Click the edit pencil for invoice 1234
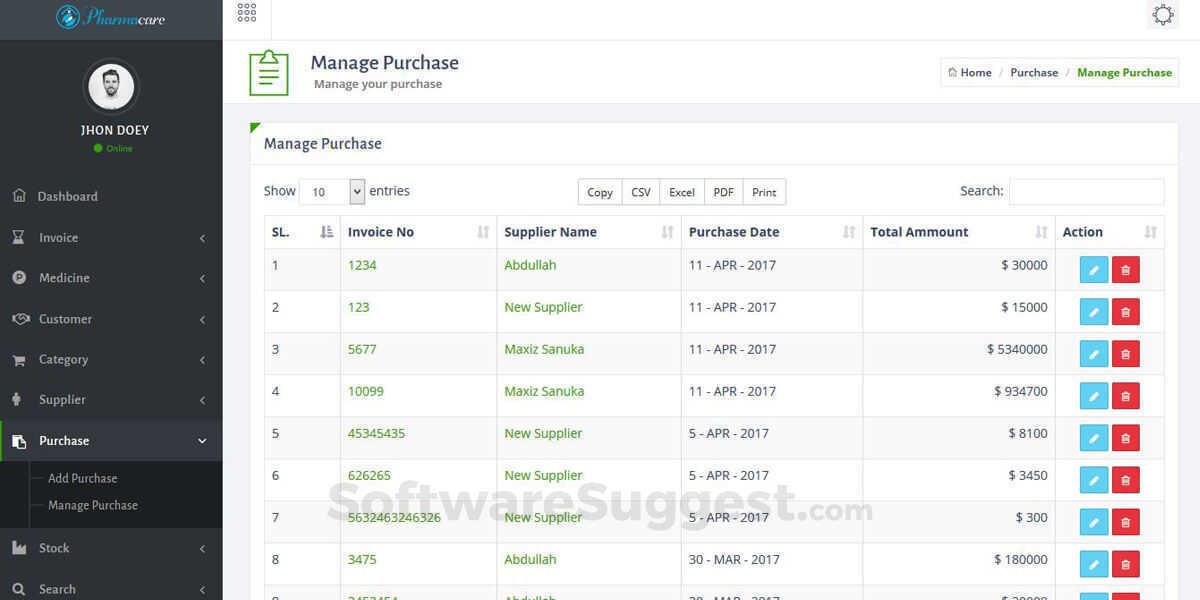This screenshot has width=1200, height=600. click(1094, 270)
